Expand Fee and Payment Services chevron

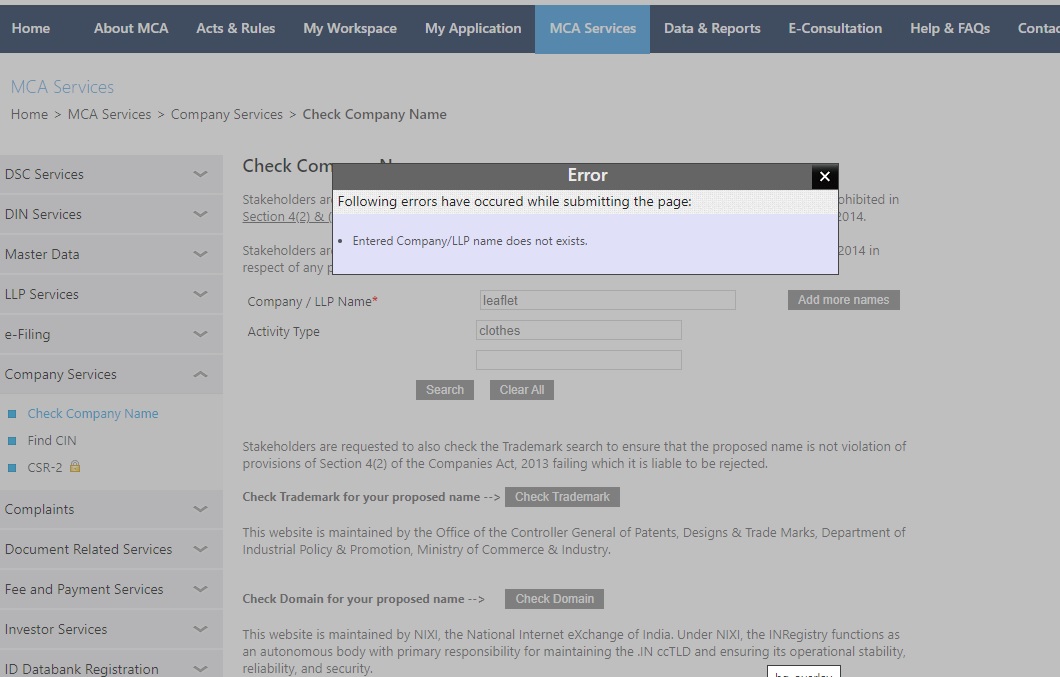[x=200, y=588]
